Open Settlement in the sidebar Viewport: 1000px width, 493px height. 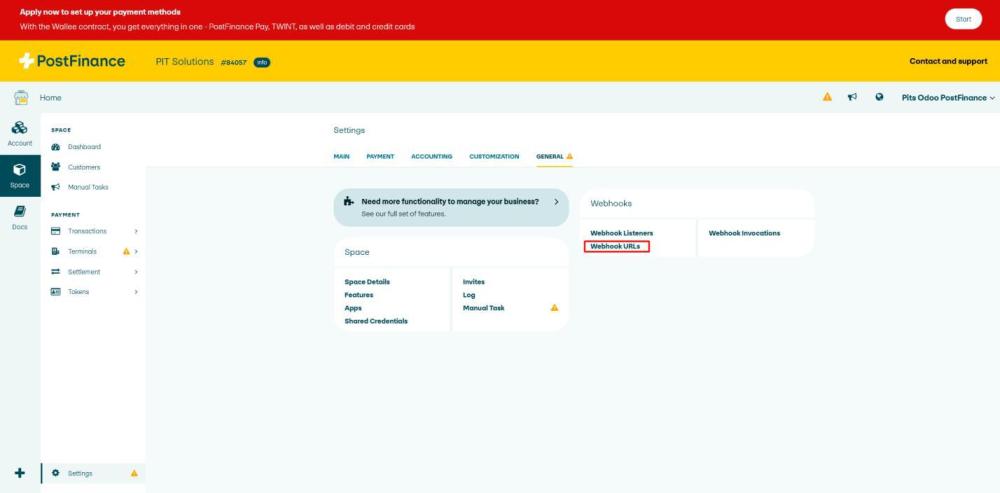[84, 272]
